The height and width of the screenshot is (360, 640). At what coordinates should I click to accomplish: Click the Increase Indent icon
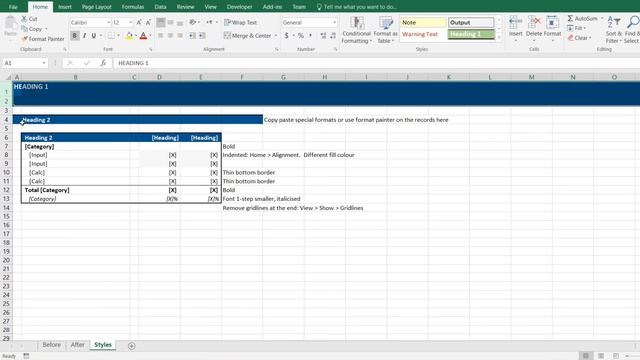tap(202, 36)
